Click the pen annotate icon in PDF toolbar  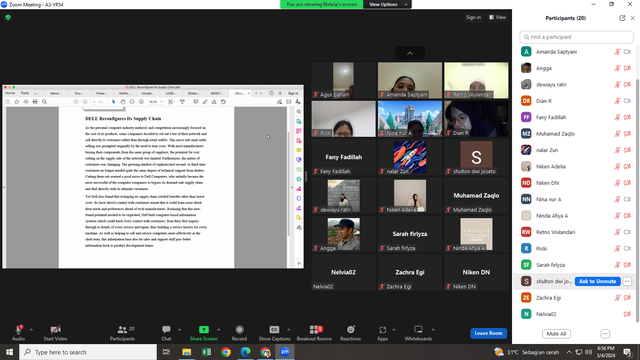(x=205, y=102)
